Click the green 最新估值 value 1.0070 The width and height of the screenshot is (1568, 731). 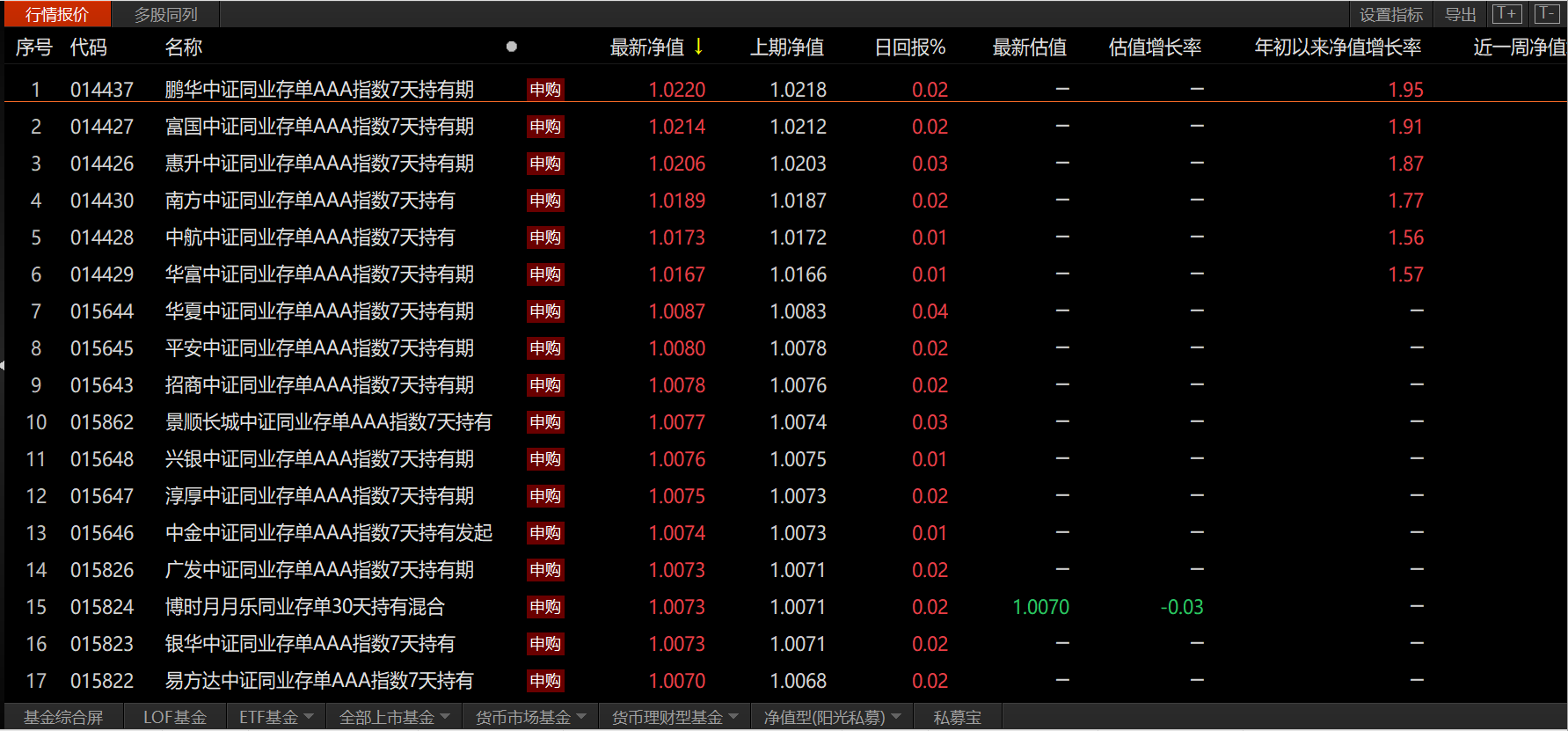pos(1041,607)
